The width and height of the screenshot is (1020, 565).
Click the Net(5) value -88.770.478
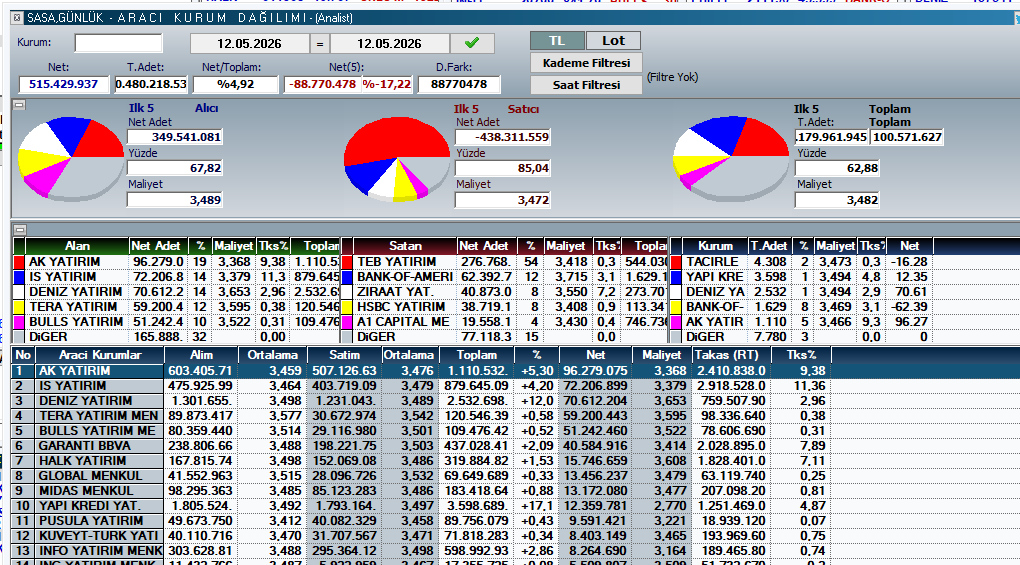coord(322,85)
